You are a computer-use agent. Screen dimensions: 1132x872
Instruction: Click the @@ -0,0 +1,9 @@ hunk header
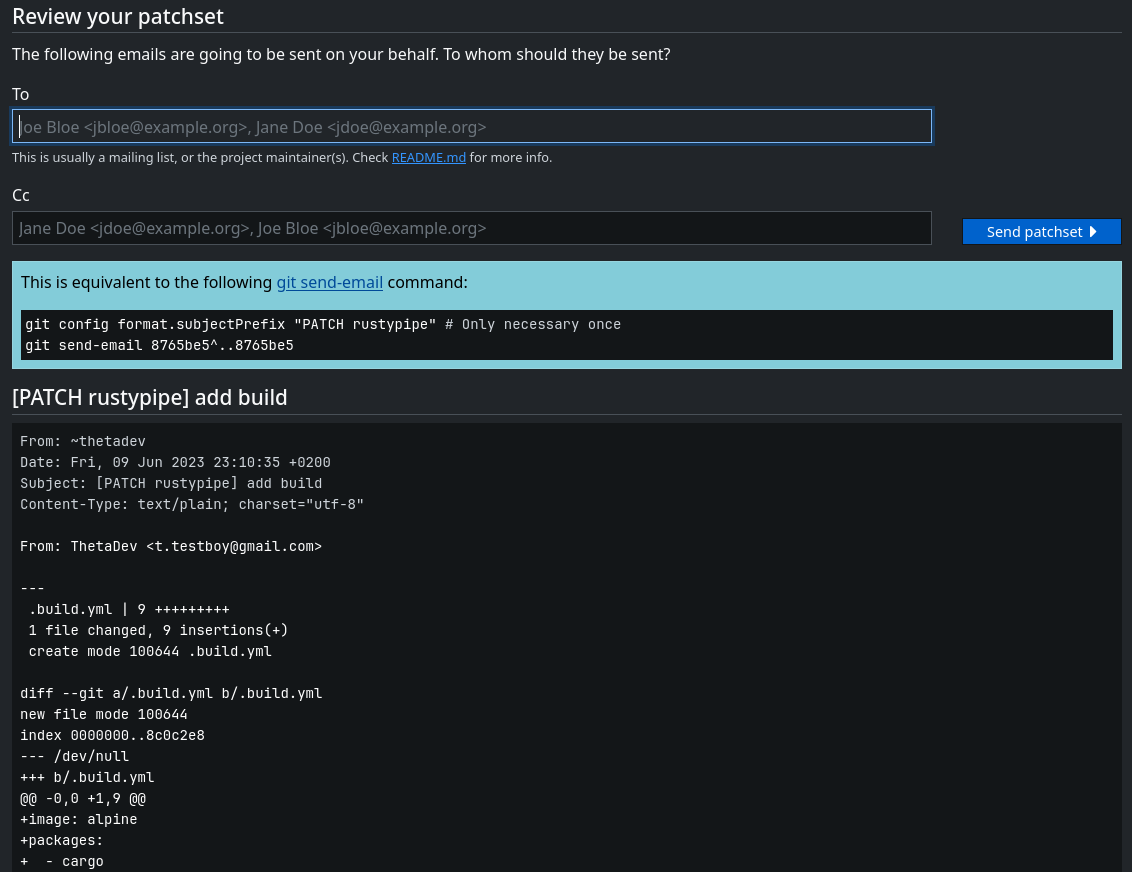tap(83, 798)
